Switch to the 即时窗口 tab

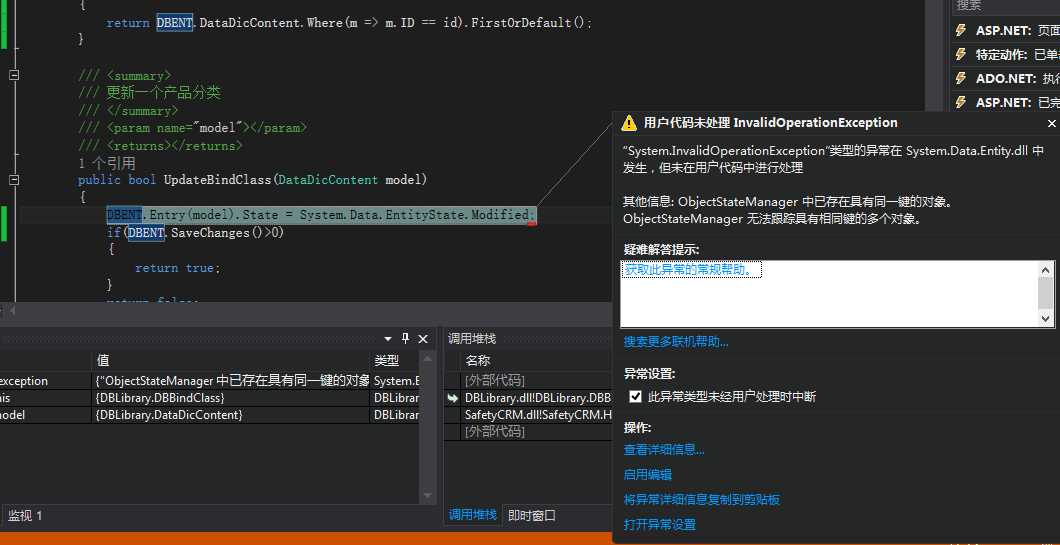532,515
